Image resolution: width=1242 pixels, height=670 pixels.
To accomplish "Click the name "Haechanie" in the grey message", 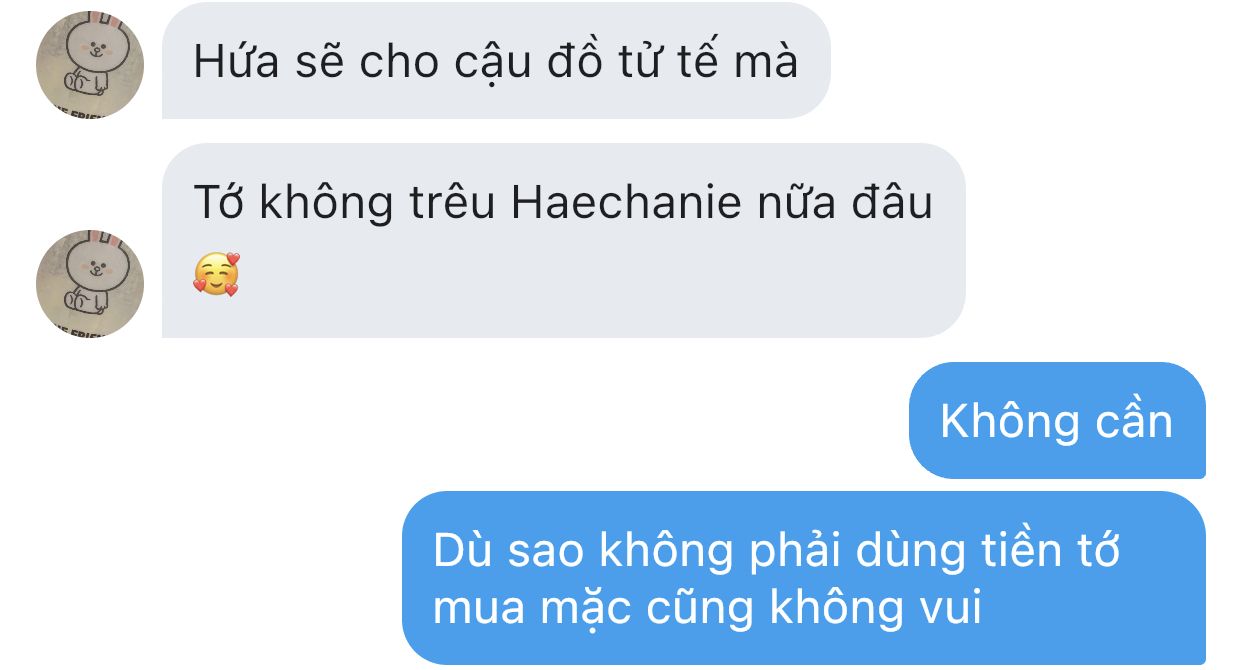I will point(626,203).
